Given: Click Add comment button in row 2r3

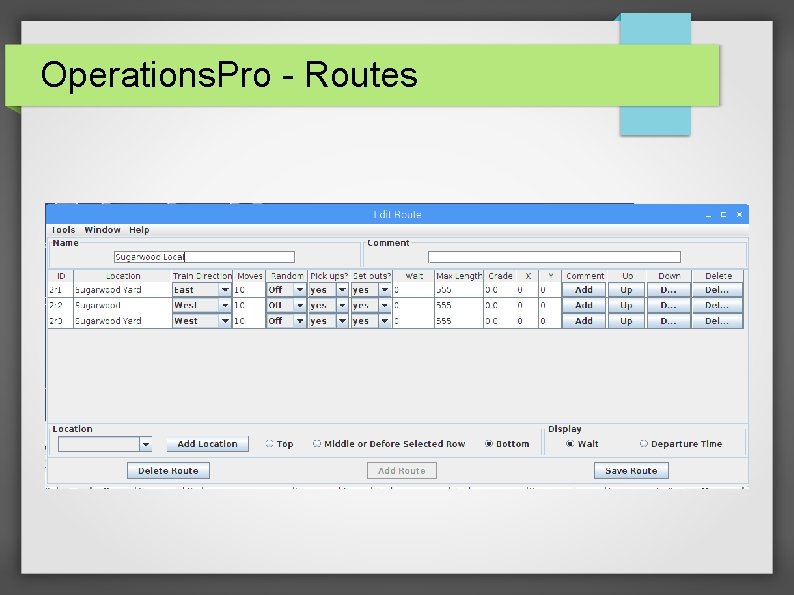Looking at the screenshot, I should (x=584, y=321).
